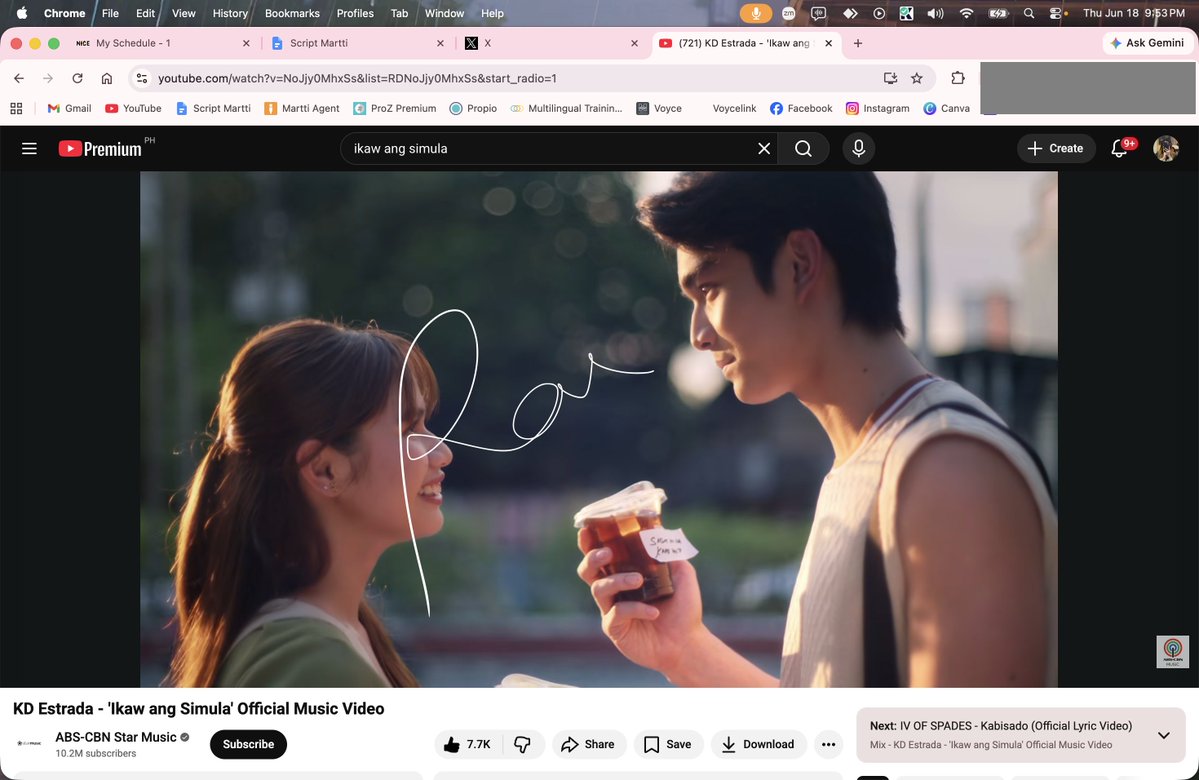Bookmark this page with the star

click(x=917, y=78)
